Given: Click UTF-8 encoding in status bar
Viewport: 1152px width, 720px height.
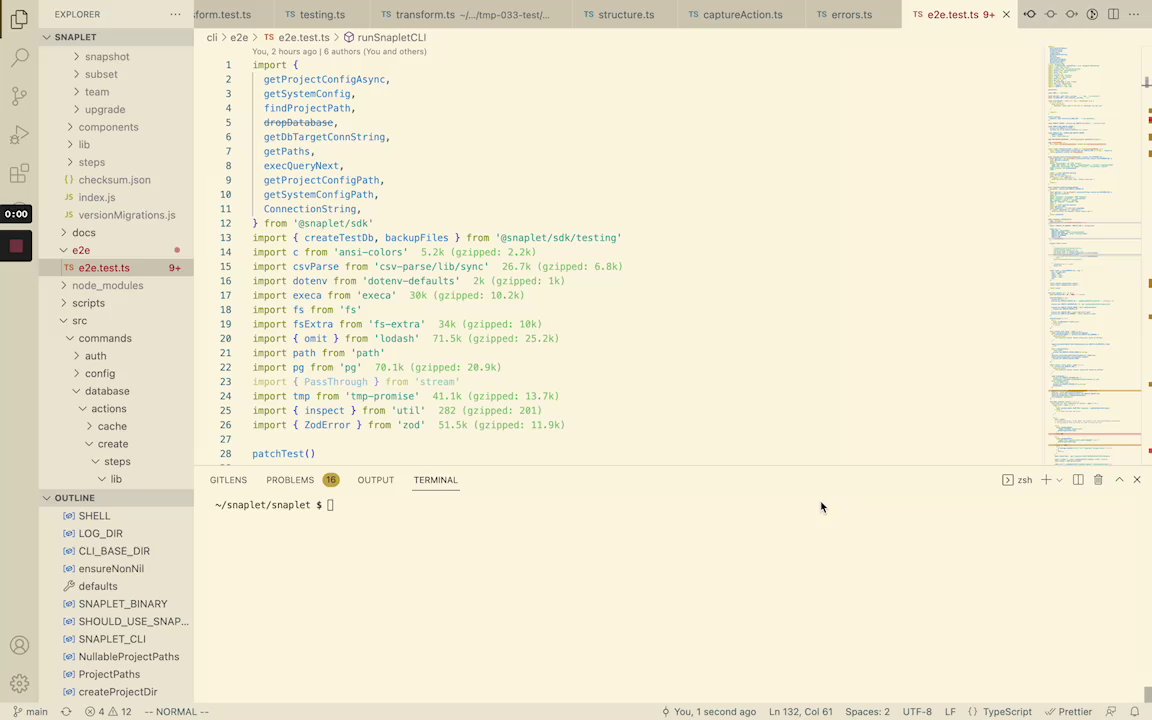Looking at the screenshot, I should [917, 711].
